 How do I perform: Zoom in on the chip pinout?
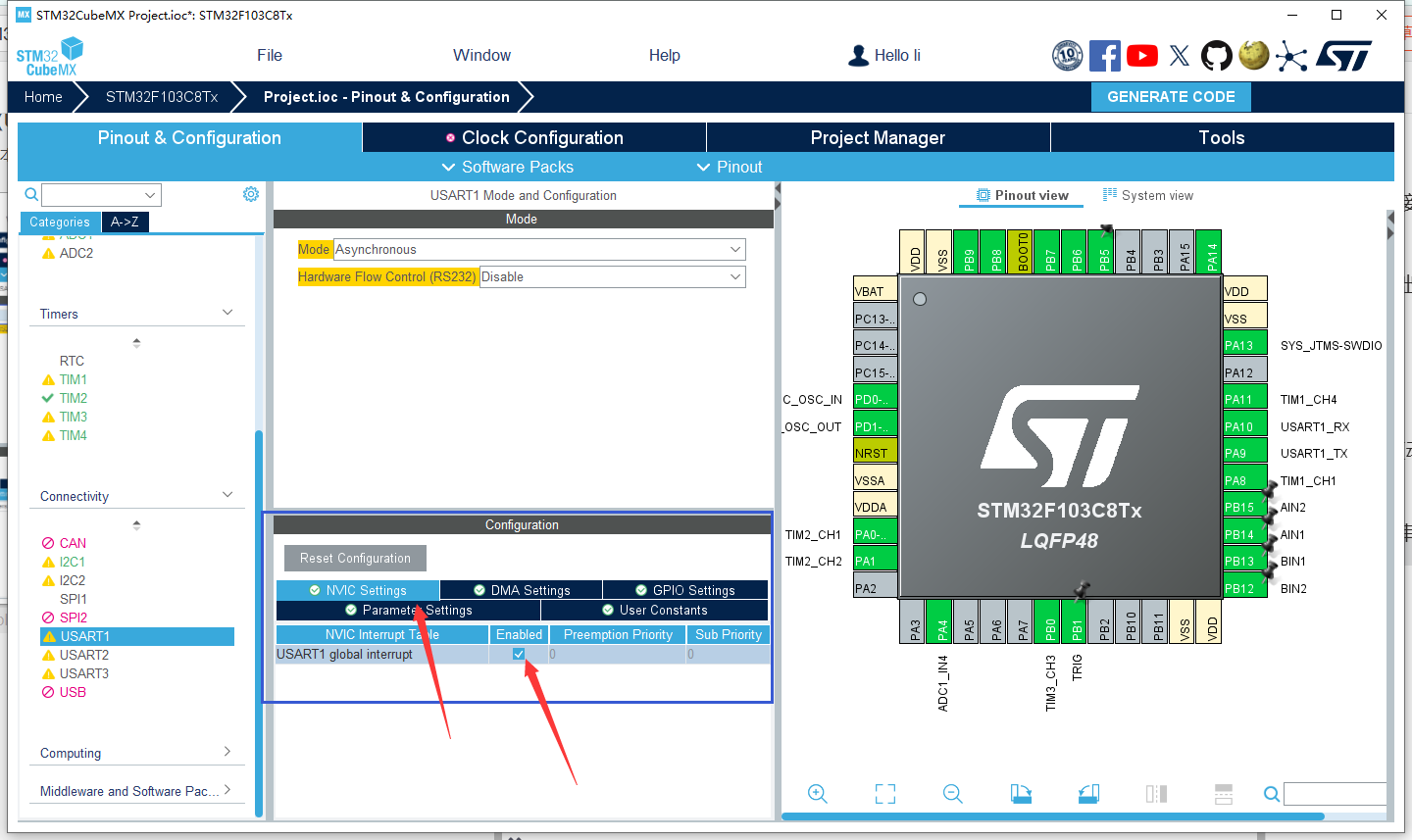818,794
